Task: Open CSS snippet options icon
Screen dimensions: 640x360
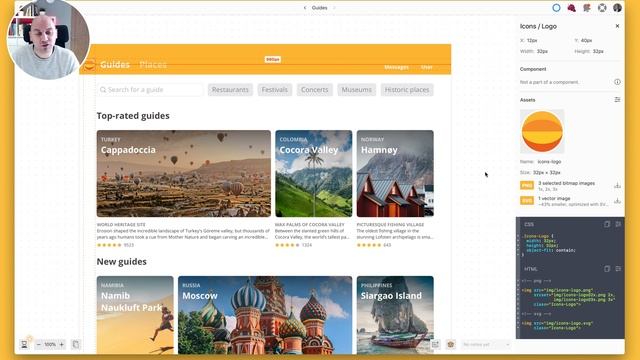Action: point(618,224)
